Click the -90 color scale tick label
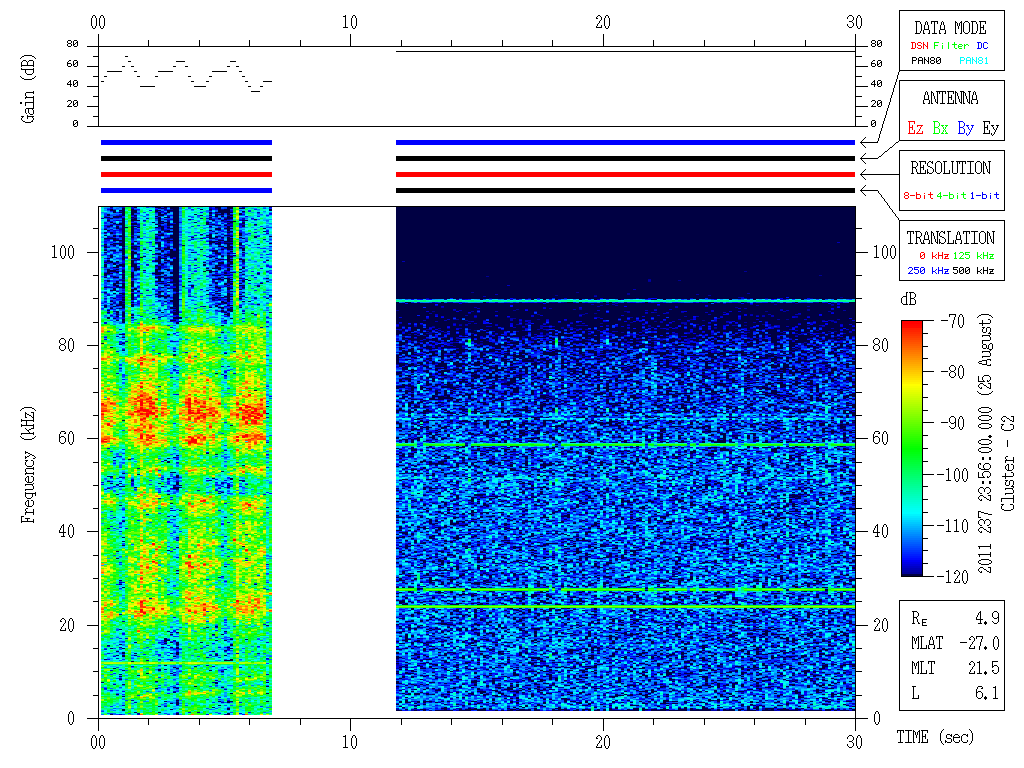 click(x=953, y=423)
